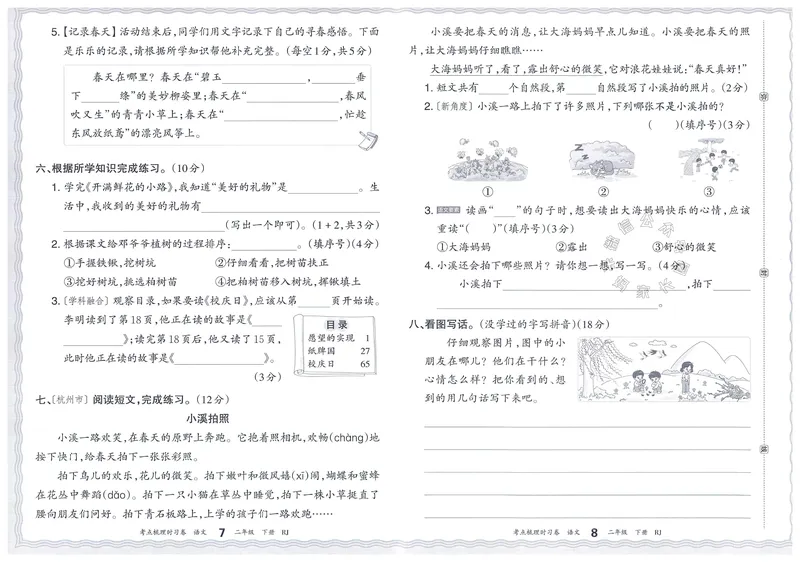Click the '枝庆日 65' entry in 目录
Screen dimensions: 800x562
pos(339,364)
